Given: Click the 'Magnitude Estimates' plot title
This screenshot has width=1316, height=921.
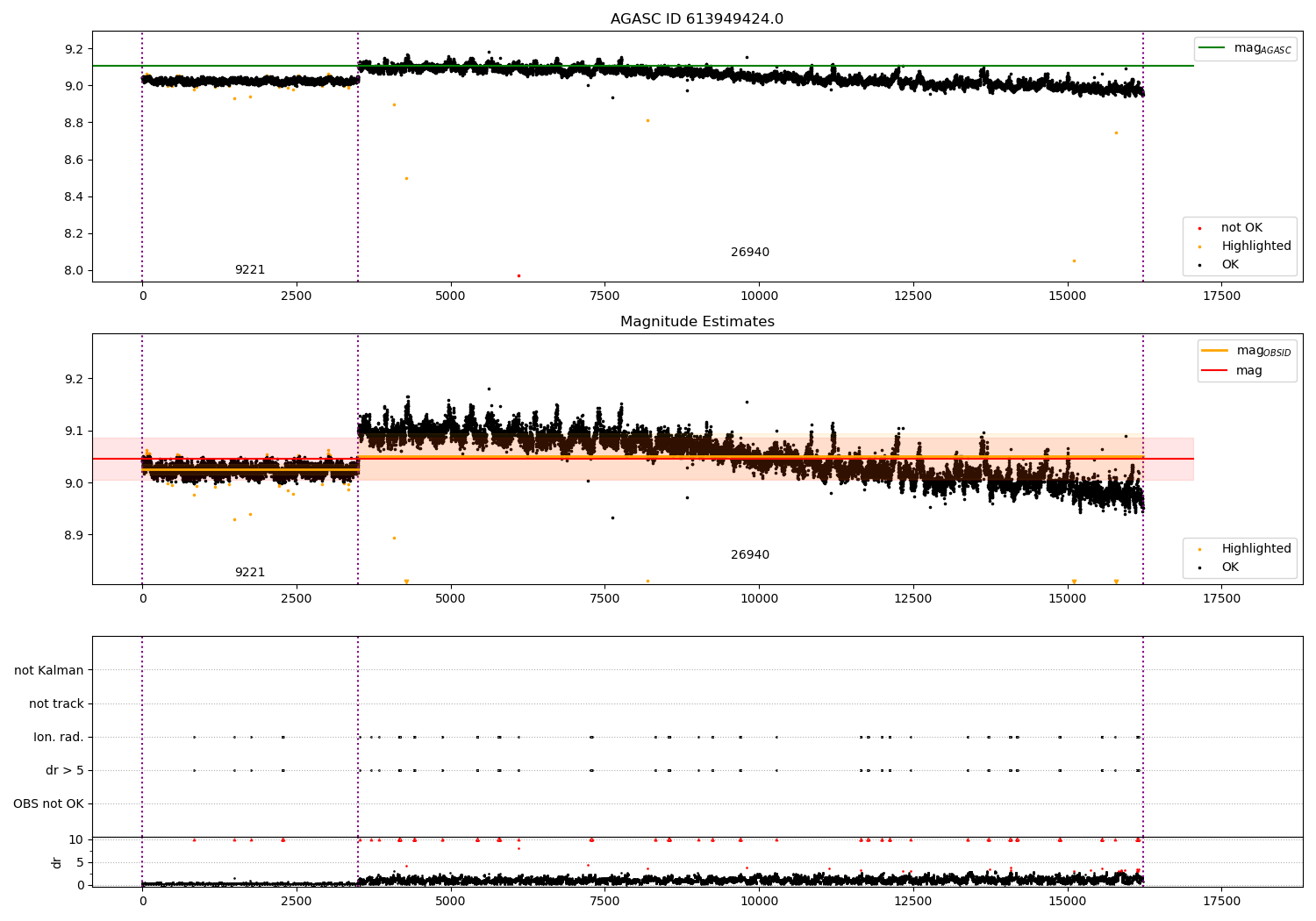Looking at the screenshot, I should [x=697, y=322].
